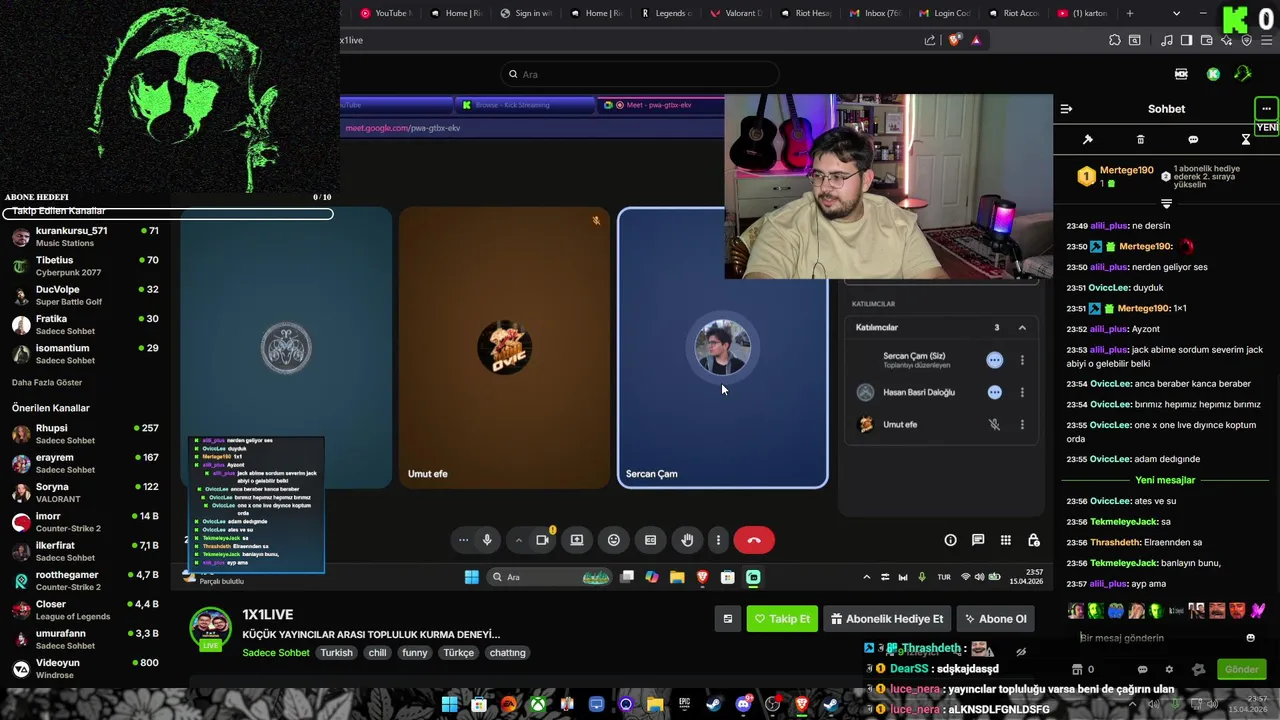Open Discord from Windows taskbar
Viewport: 1280px width, 720px height.
(x=743, y=705)
